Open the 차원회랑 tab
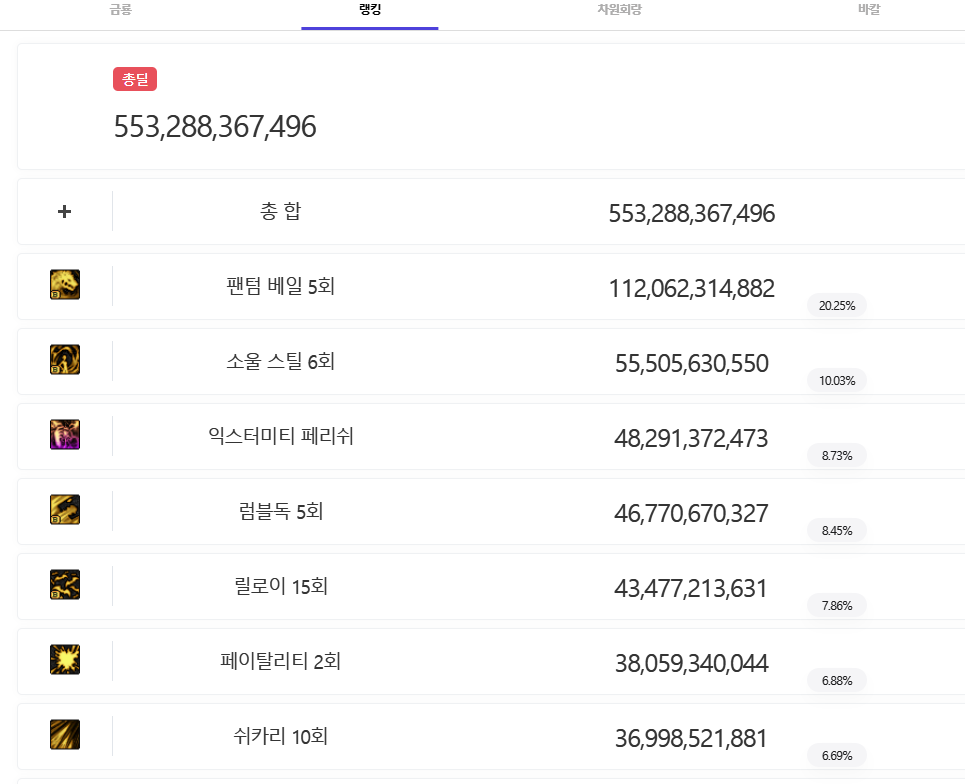 click(620, 10)
